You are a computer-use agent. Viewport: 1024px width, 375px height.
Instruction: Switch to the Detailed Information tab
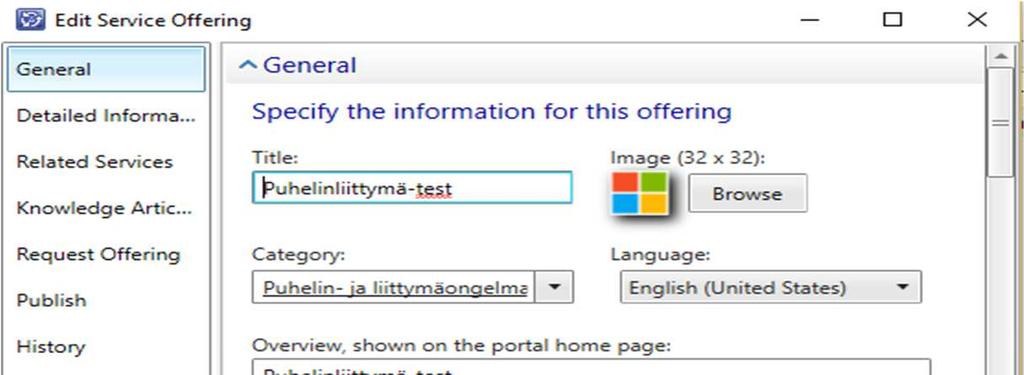point(106,116)
